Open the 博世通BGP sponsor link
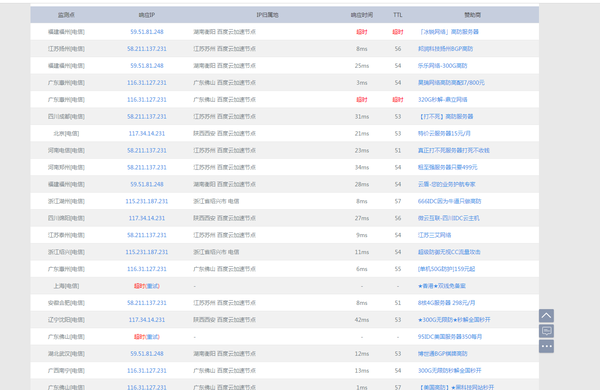Viewport: 600px width, 390px height. click(442, 354)
